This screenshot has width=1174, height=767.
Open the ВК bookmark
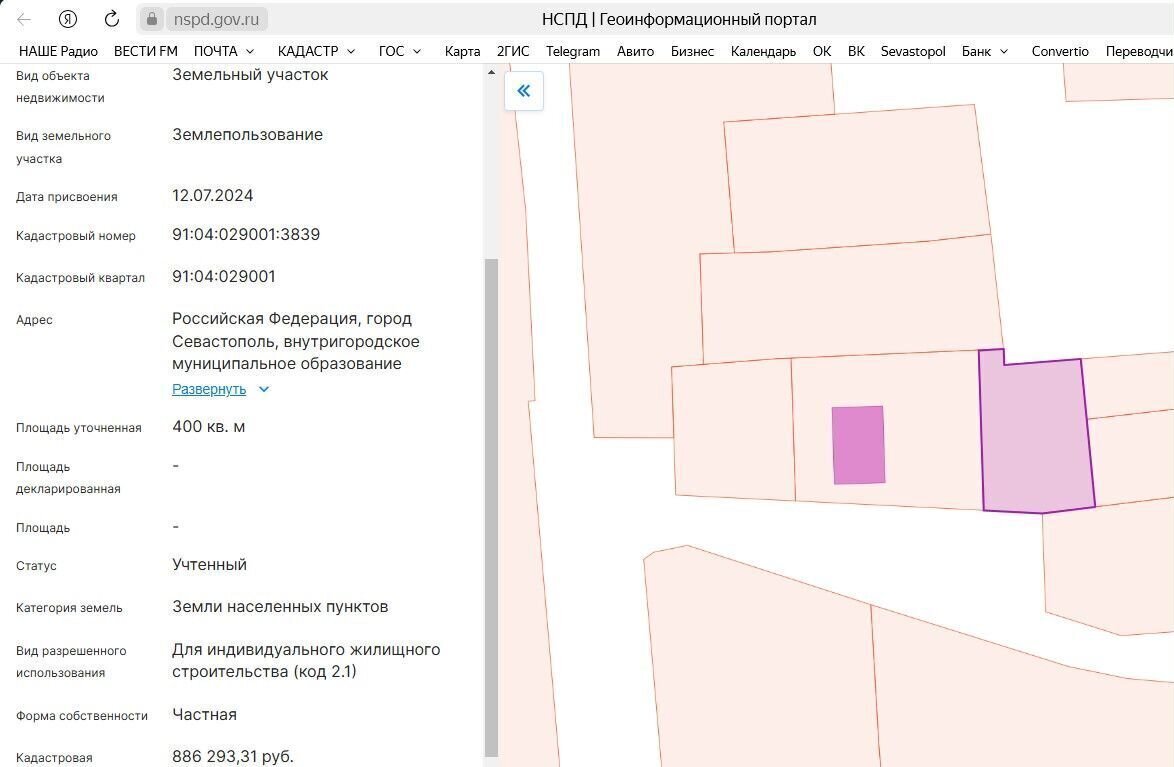click(856, 51)
